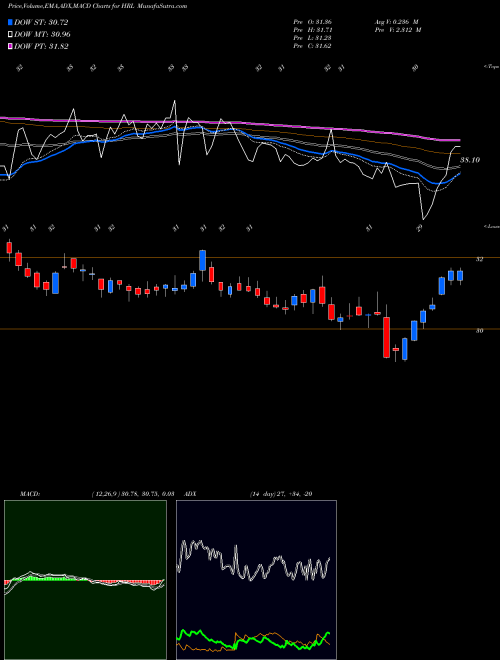Open the dark blue ADX chart panel
This screenshot has width=500, height=660.
(x=256, y=580)
